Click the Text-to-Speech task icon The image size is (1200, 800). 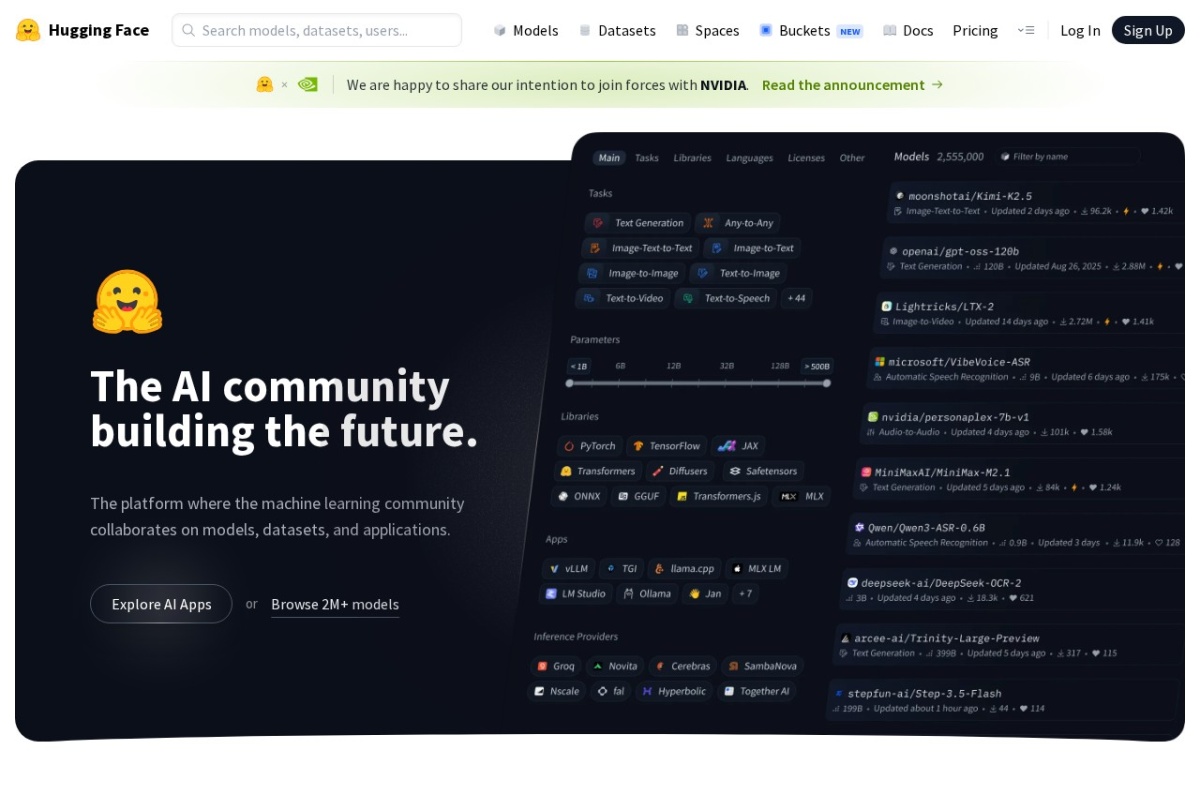688,298
